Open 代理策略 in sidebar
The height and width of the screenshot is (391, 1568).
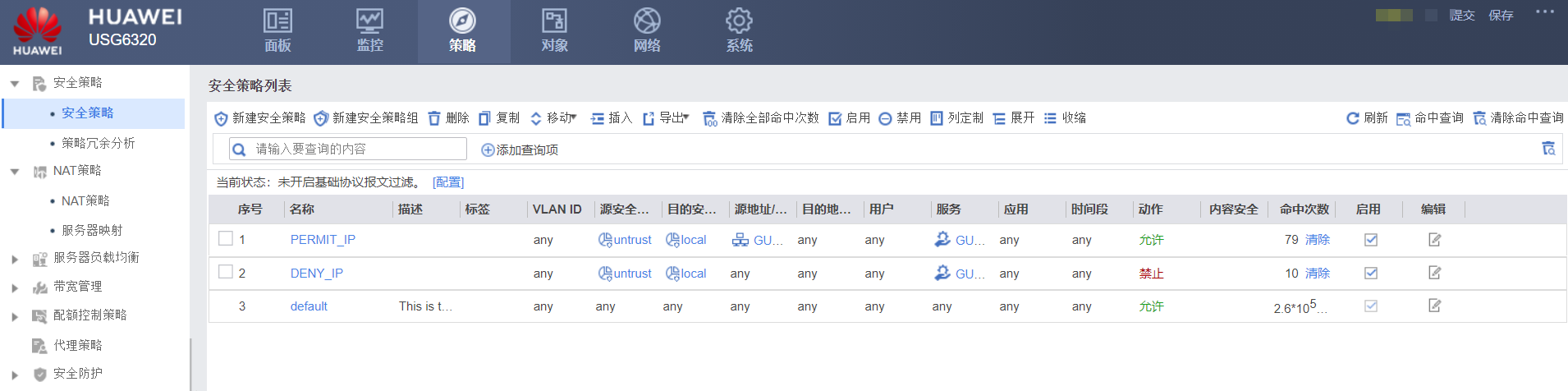(78, 345)
